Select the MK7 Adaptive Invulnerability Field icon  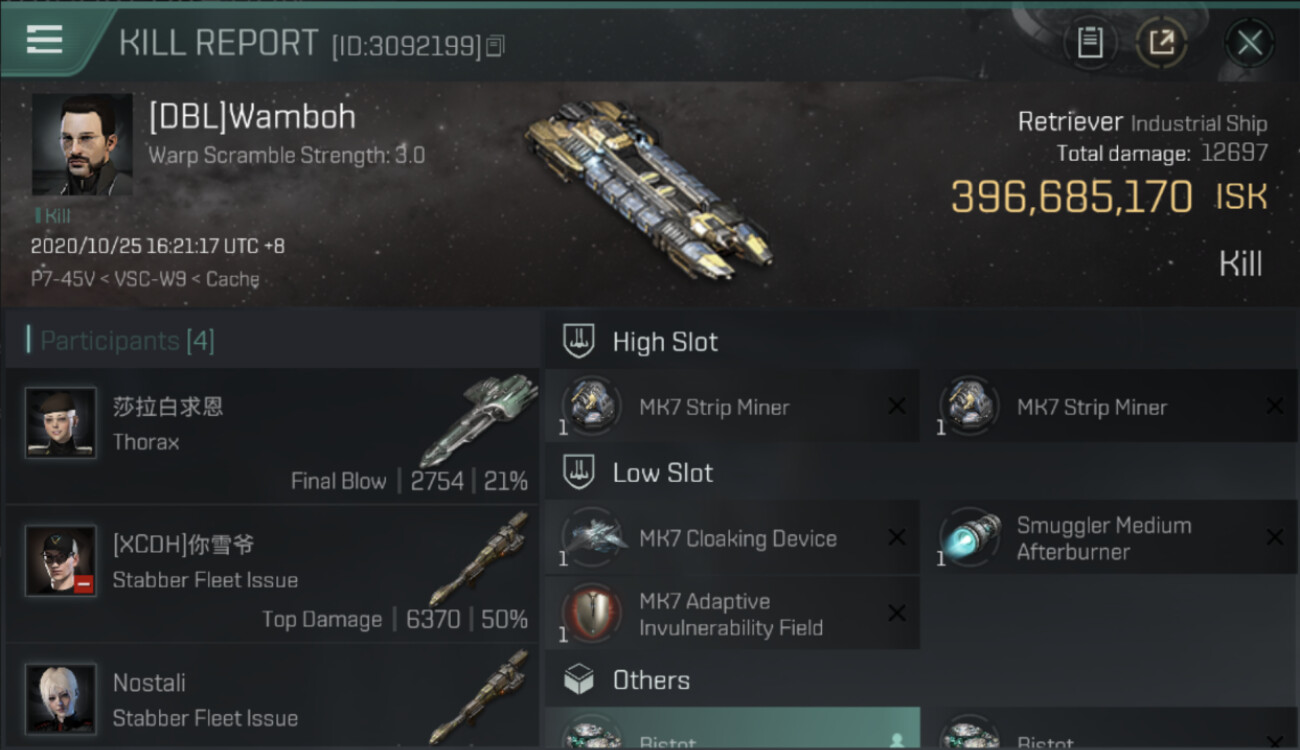(591, 613)
